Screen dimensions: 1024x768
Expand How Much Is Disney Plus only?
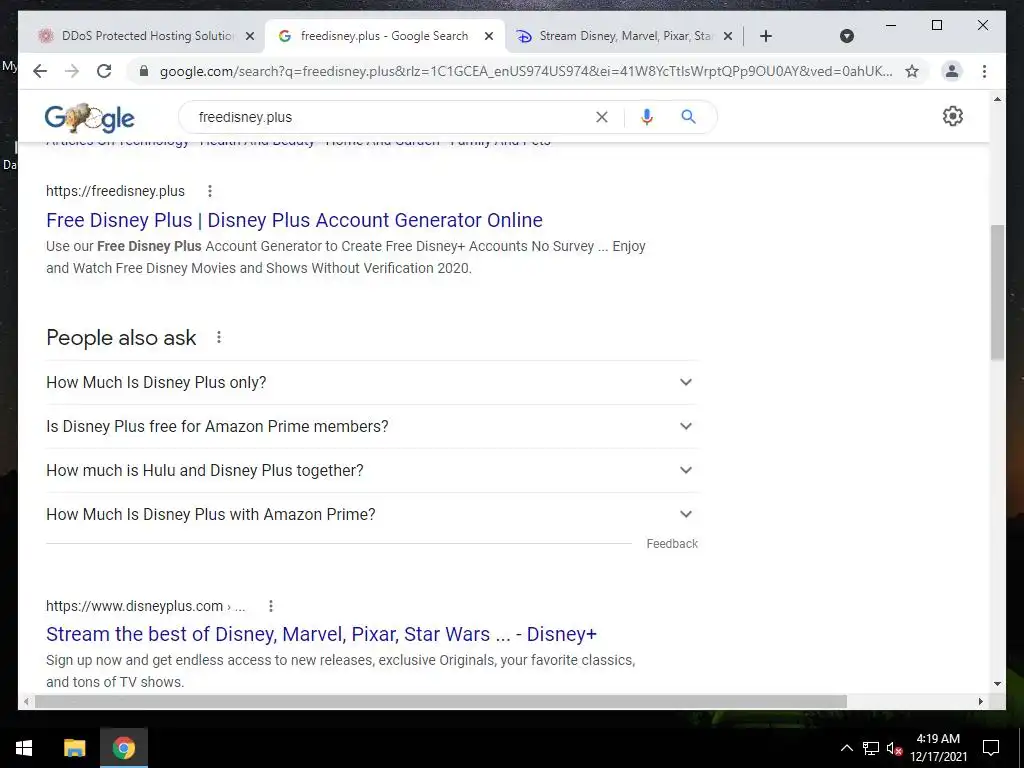click(371, 382)
